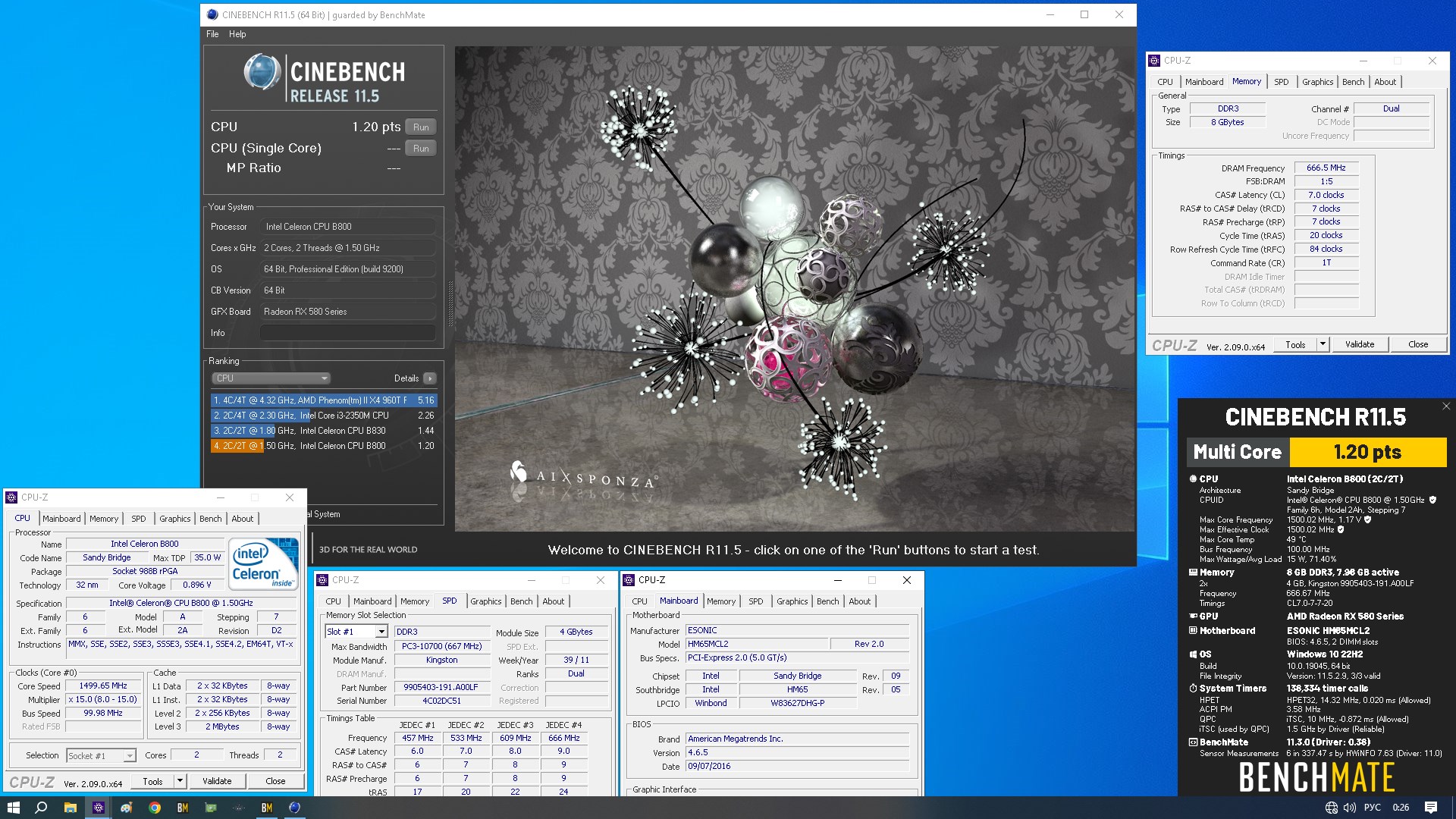Click the OS Windows icon in BenchMate
Screen dimensions: 1456x819
1193,654
